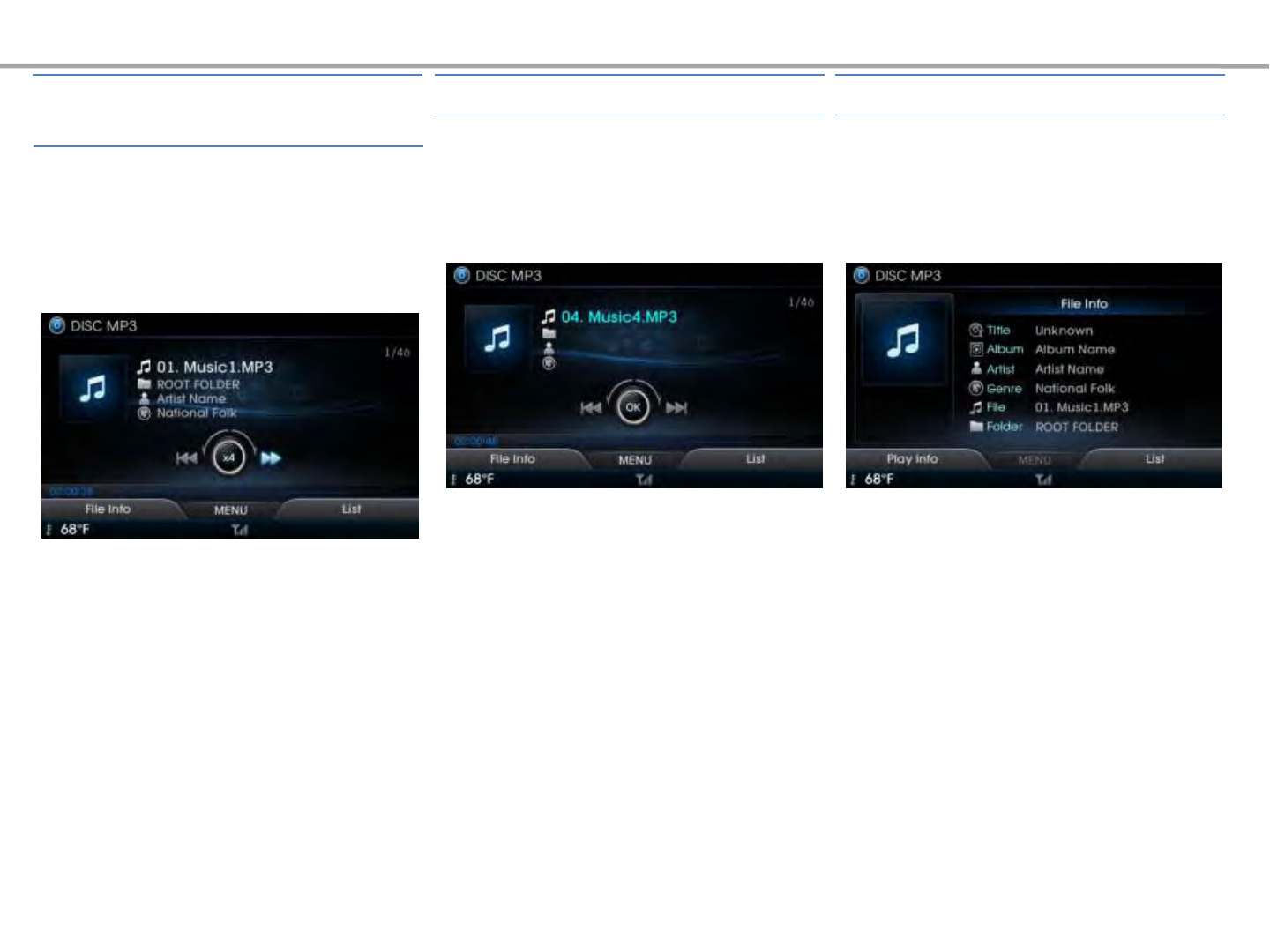Select large album art in File Info screen
This screenshot has width=1270, height=952.
[x=904, y=339]
